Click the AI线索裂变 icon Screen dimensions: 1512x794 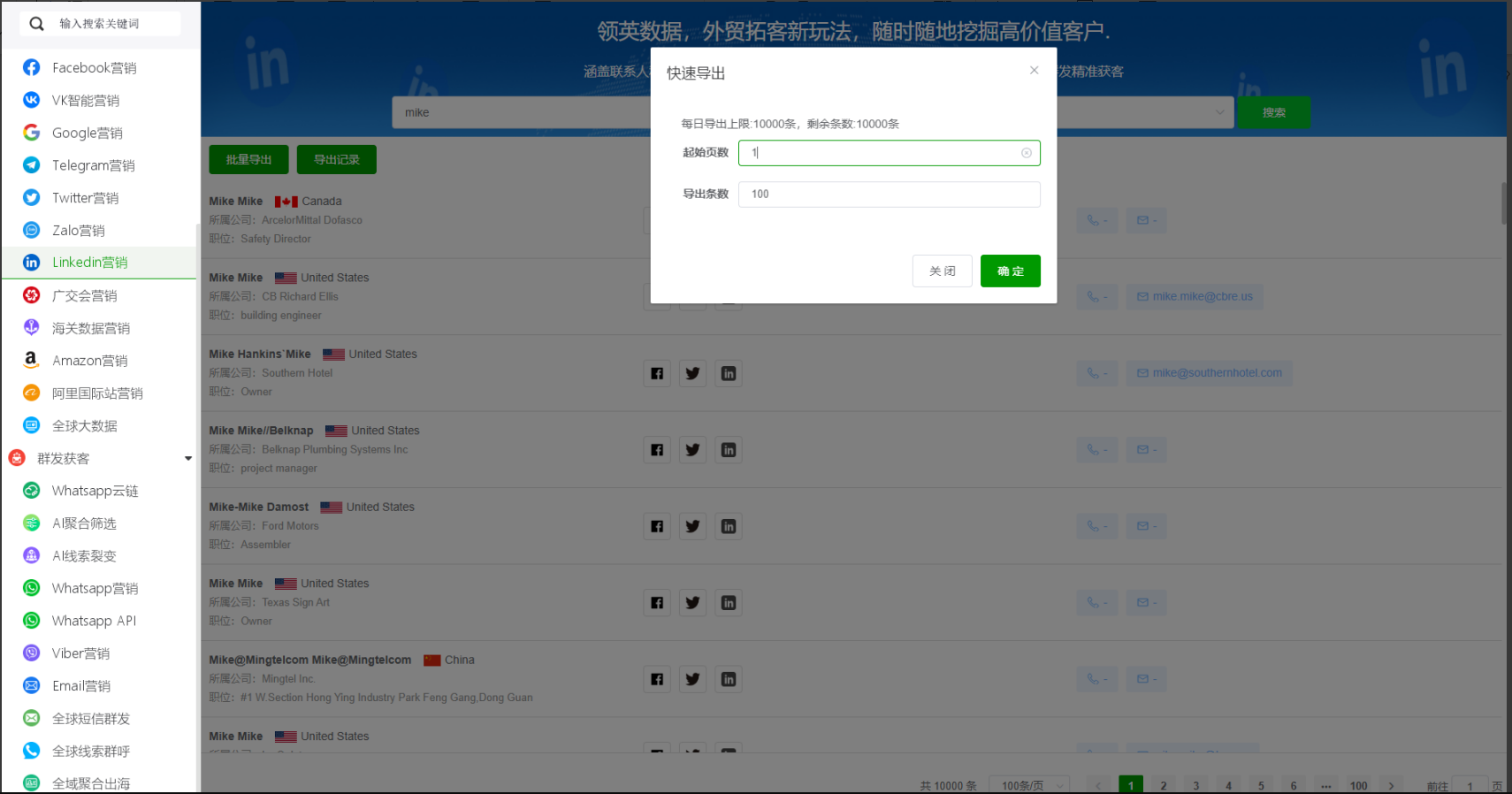(x=31, y=555)
